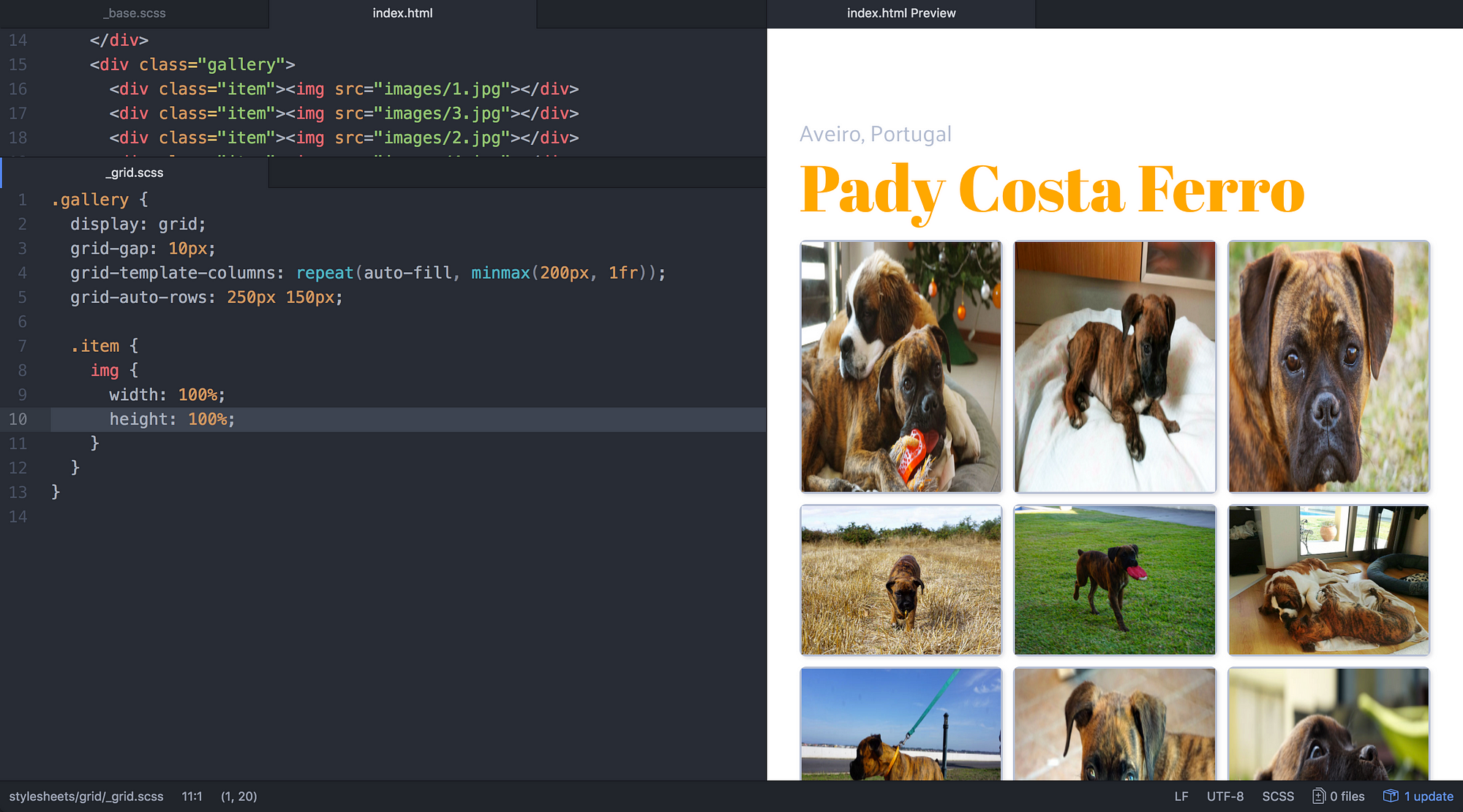The image size is (1463, 812).
Task: Open the 1 update notification
Action: pos(1418,796)
